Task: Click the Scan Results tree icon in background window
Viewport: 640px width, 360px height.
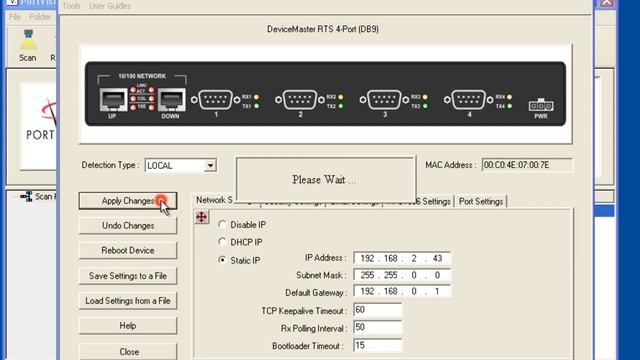Action: pos(27,197)
